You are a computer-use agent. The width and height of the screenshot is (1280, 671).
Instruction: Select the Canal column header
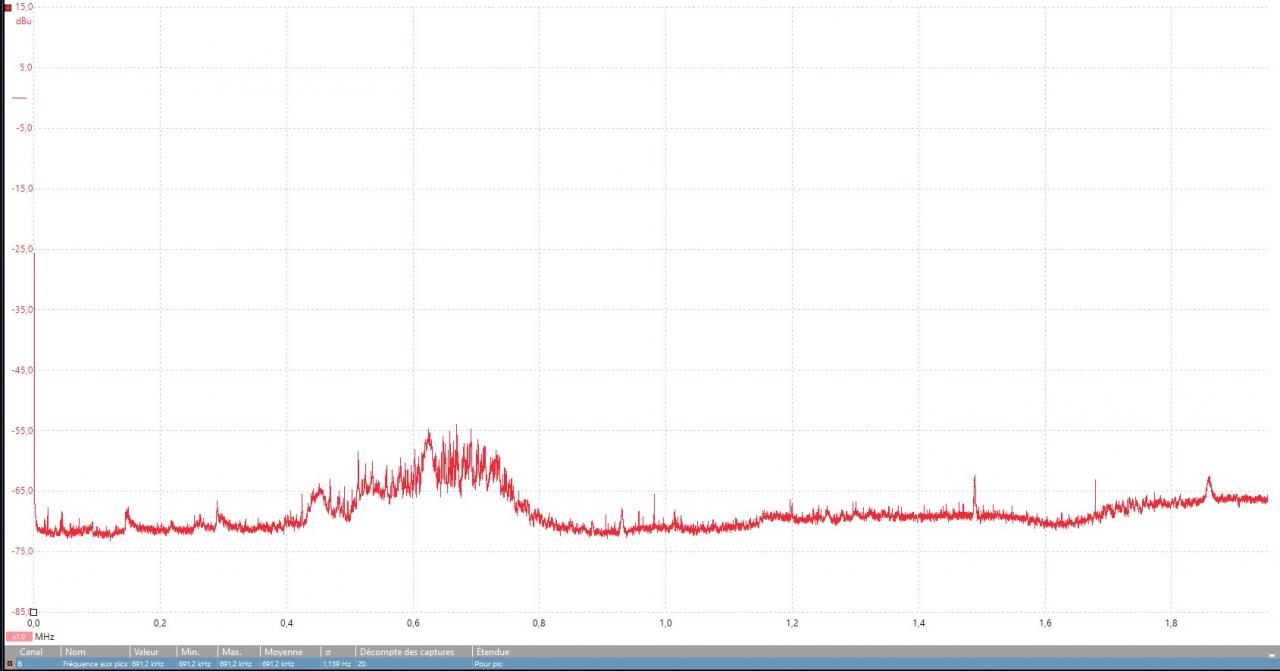31,652
